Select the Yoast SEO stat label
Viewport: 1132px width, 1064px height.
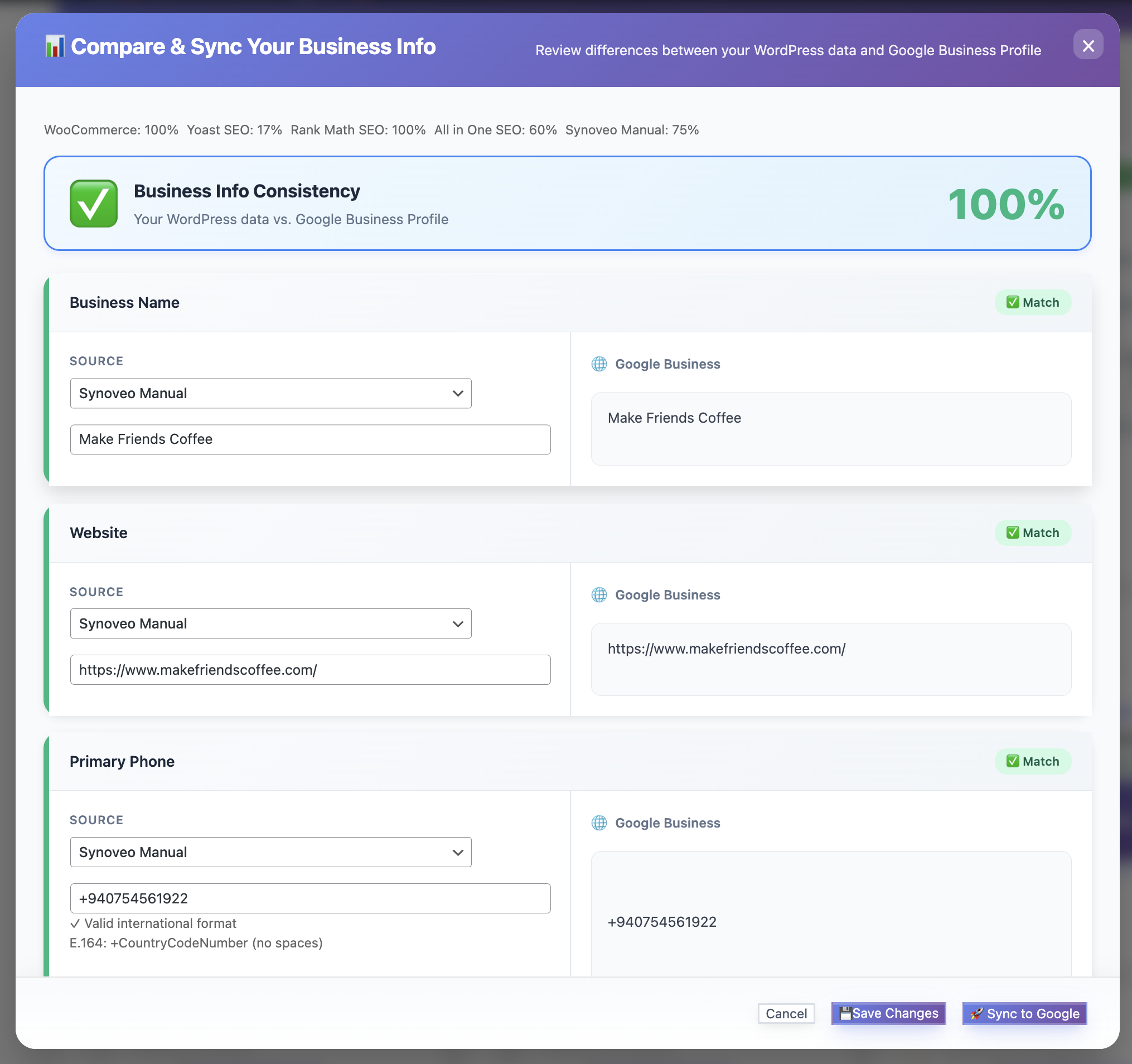click(x=234, y=130)
